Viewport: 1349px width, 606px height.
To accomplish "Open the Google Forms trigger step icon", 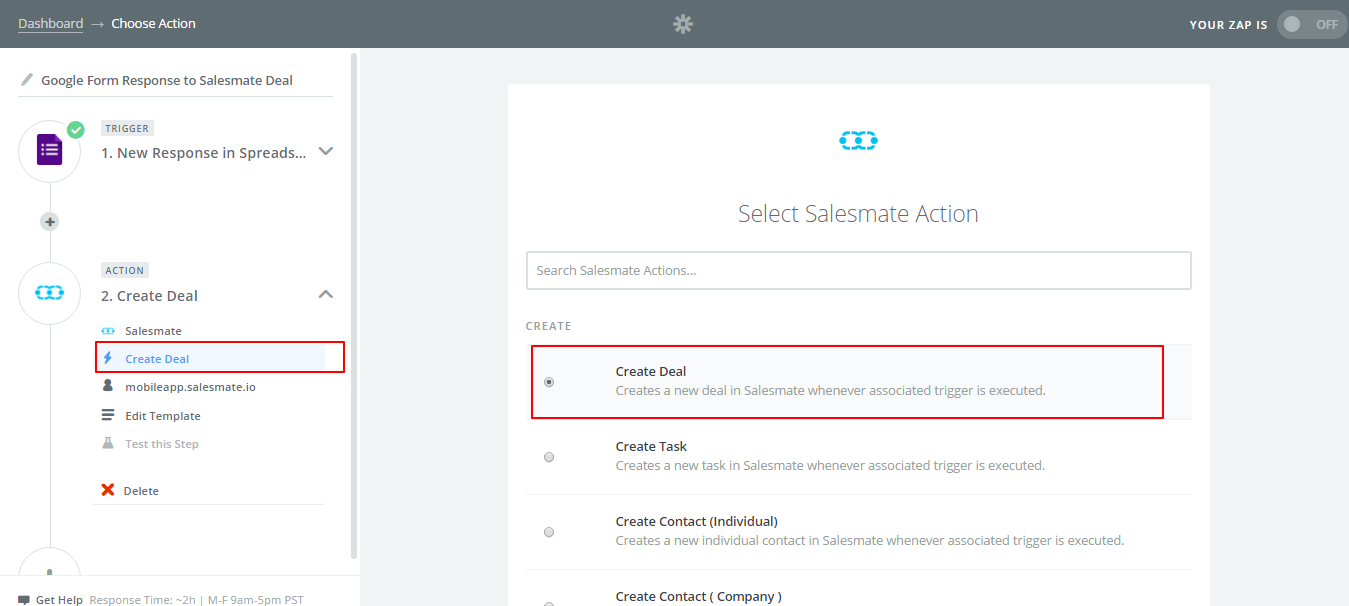I will (x=50, y=151).
